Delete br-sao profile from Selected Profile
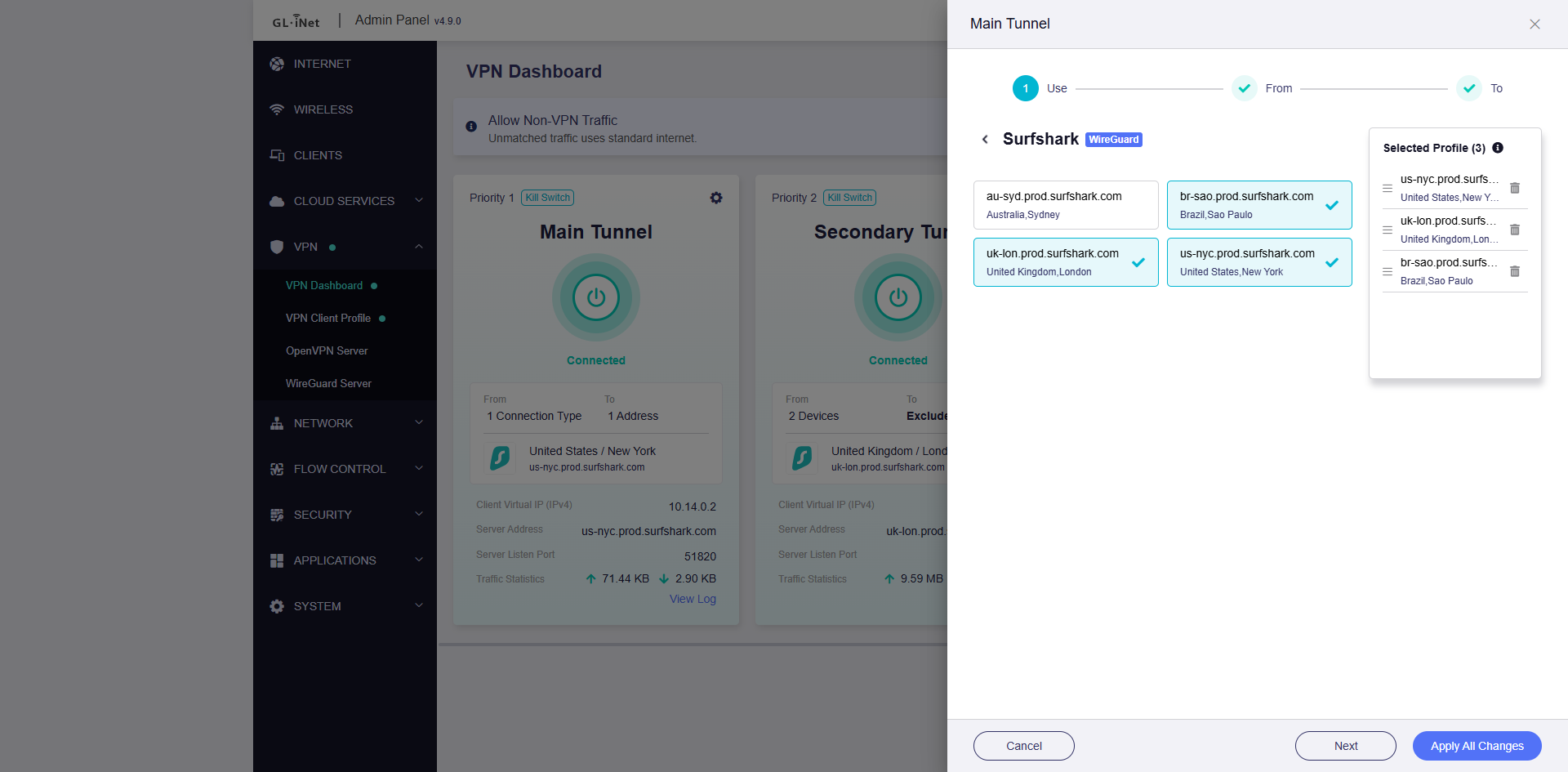Image resolution: width=1568 pixels, height=772 pixels. [x=1515, y=271]
